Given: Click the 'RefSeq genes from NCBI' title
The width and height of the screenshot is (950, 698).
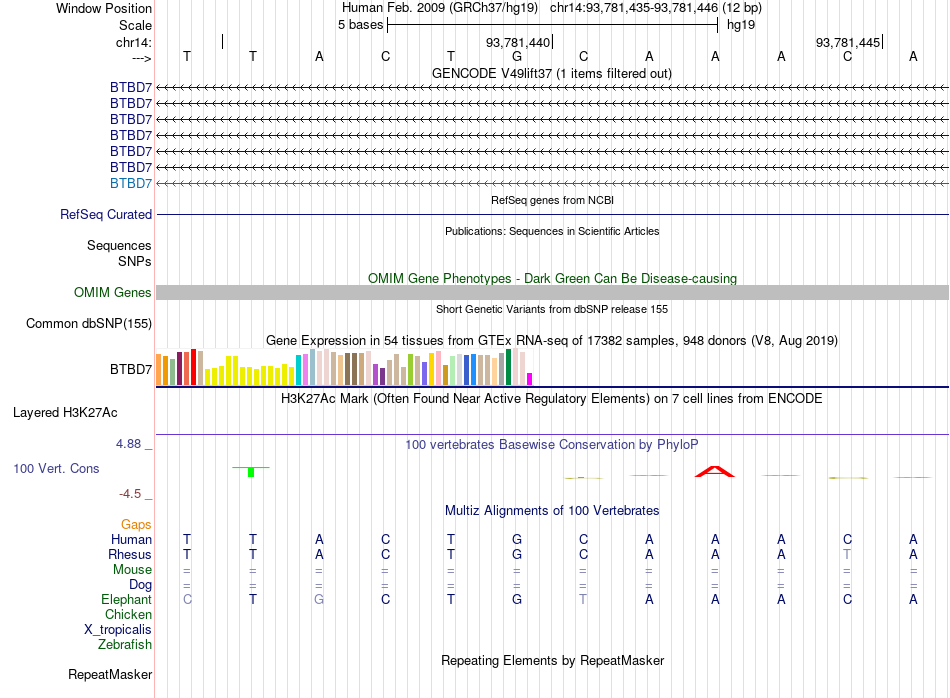Looking at the screenshot, I should click(553, 200).
